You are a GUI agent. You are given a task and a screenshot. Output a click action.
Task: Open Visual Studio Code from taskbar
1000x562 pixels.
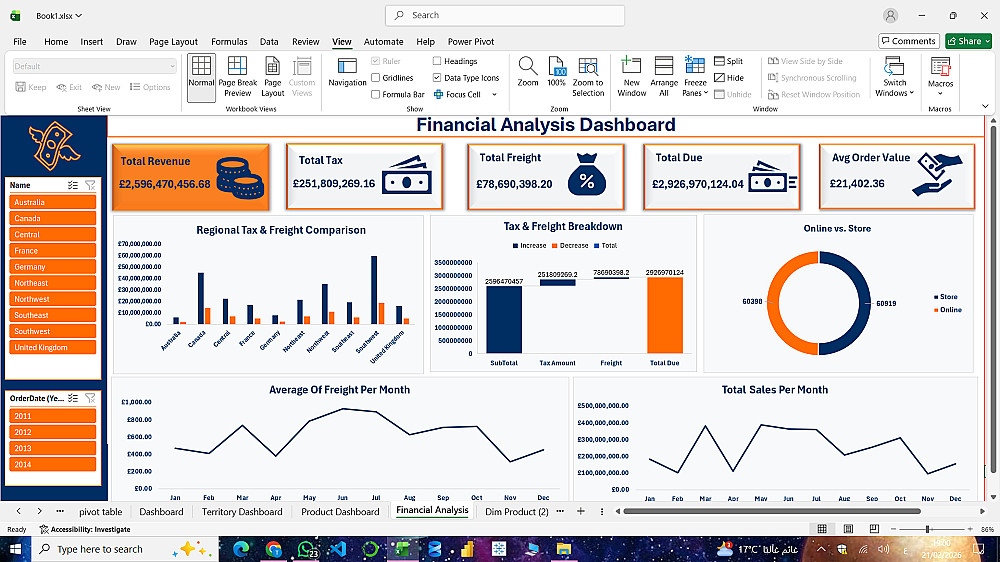pos(338,549)
